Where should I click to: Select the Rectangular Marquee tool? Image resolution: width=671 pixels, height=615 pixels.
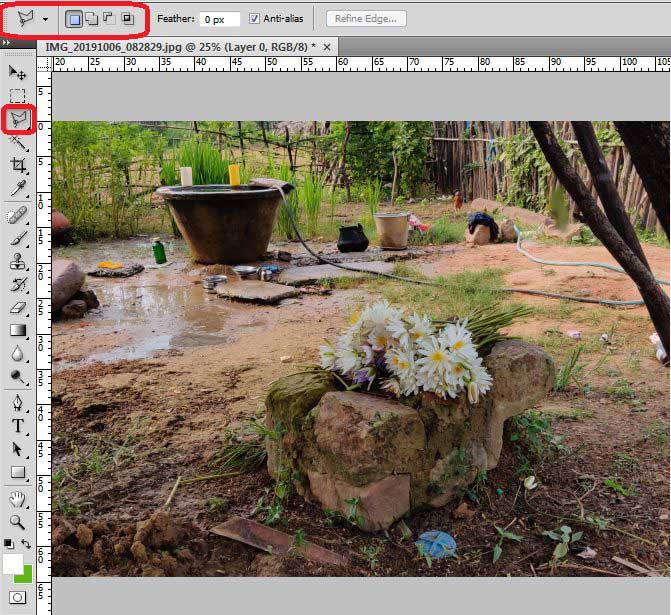tap(18, 95)
